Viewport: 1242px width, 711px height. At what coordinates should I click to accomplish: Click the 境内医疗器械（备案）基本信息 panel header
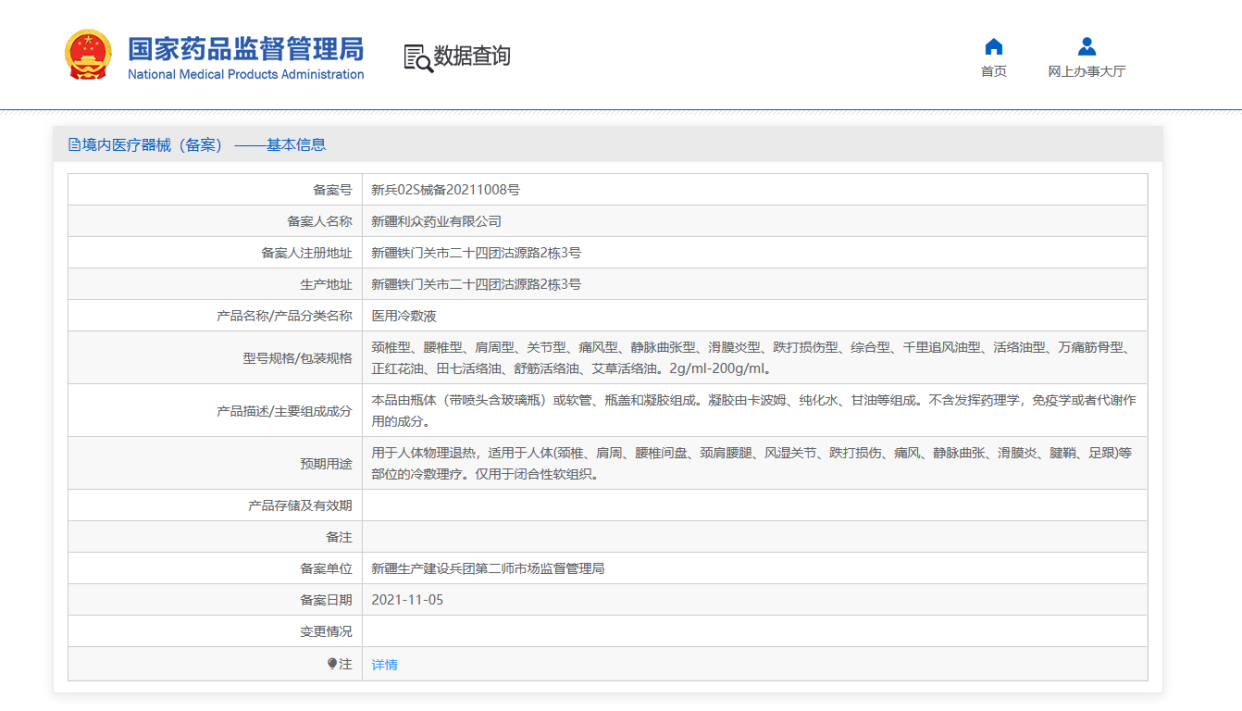pyautogui.click(x=608, y=144)
